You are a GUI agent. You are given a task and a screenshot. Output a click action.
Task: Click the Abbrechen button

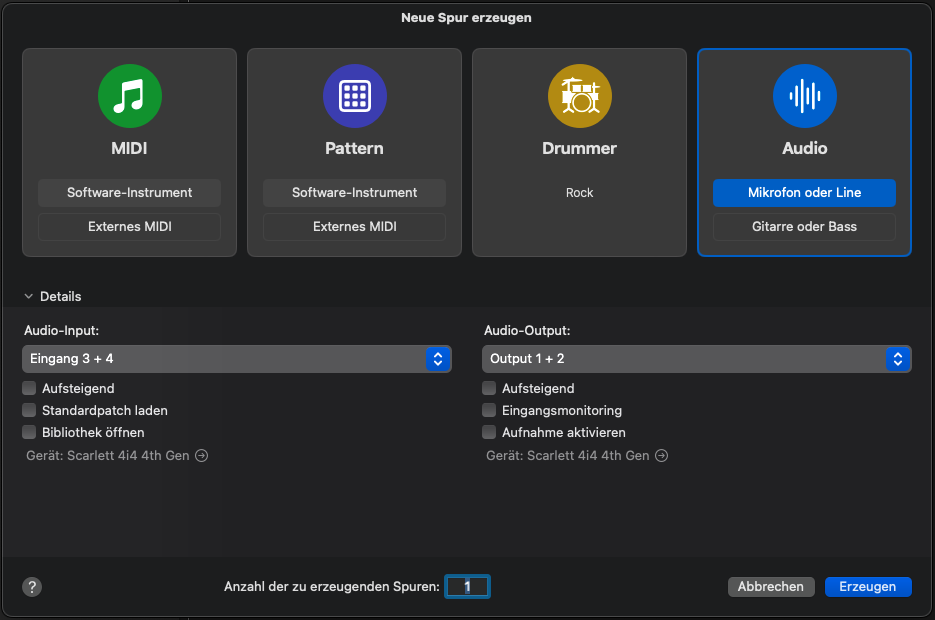point(770,587)
